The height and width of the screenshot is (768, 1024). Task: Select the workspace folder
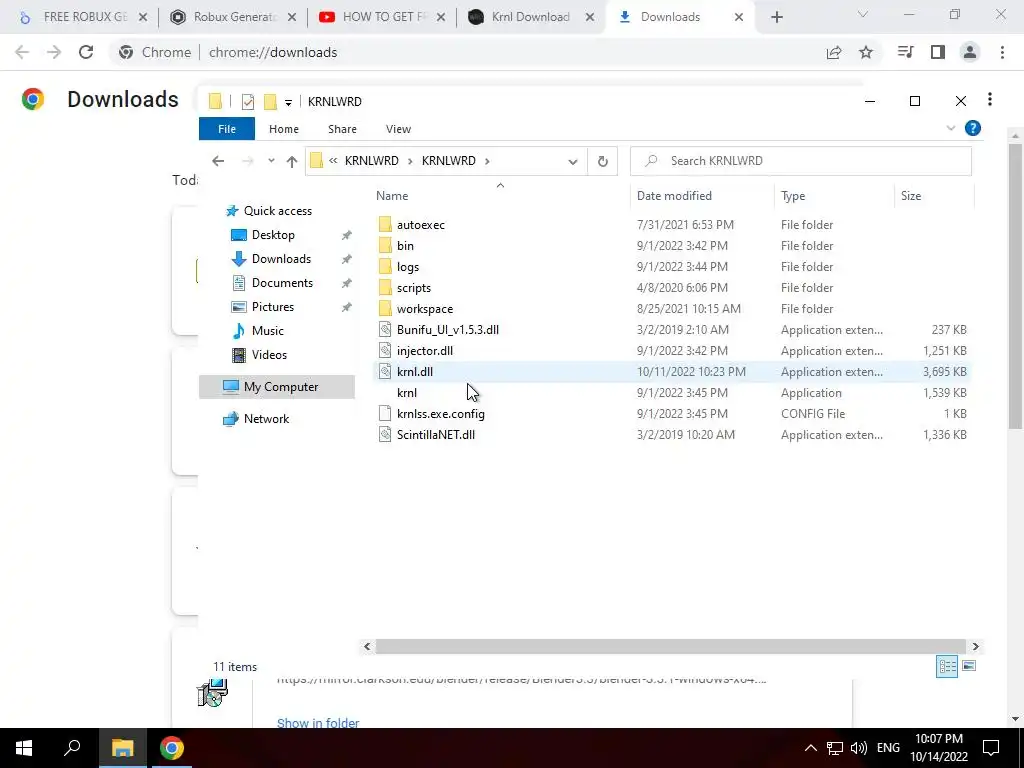point(424,308)
